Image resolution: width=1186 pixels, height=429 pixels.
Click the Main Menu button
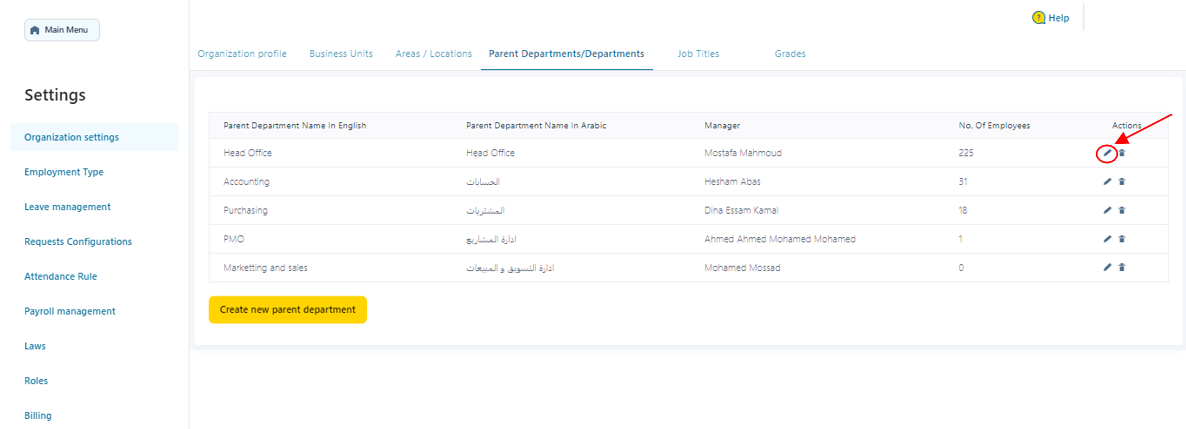pyautogui.click(x=62, y=30)
